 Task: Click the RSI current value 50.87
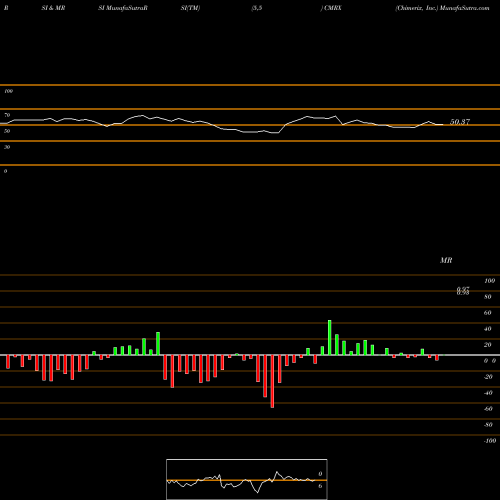[460, 122]
